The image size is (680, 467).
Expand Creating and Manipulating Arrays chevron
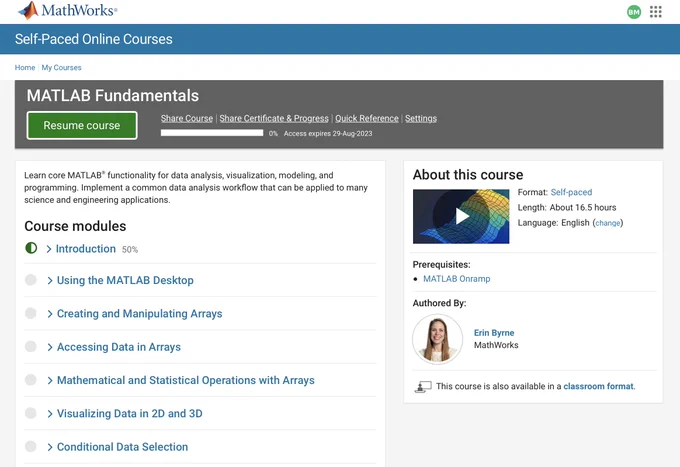(50, 314)
